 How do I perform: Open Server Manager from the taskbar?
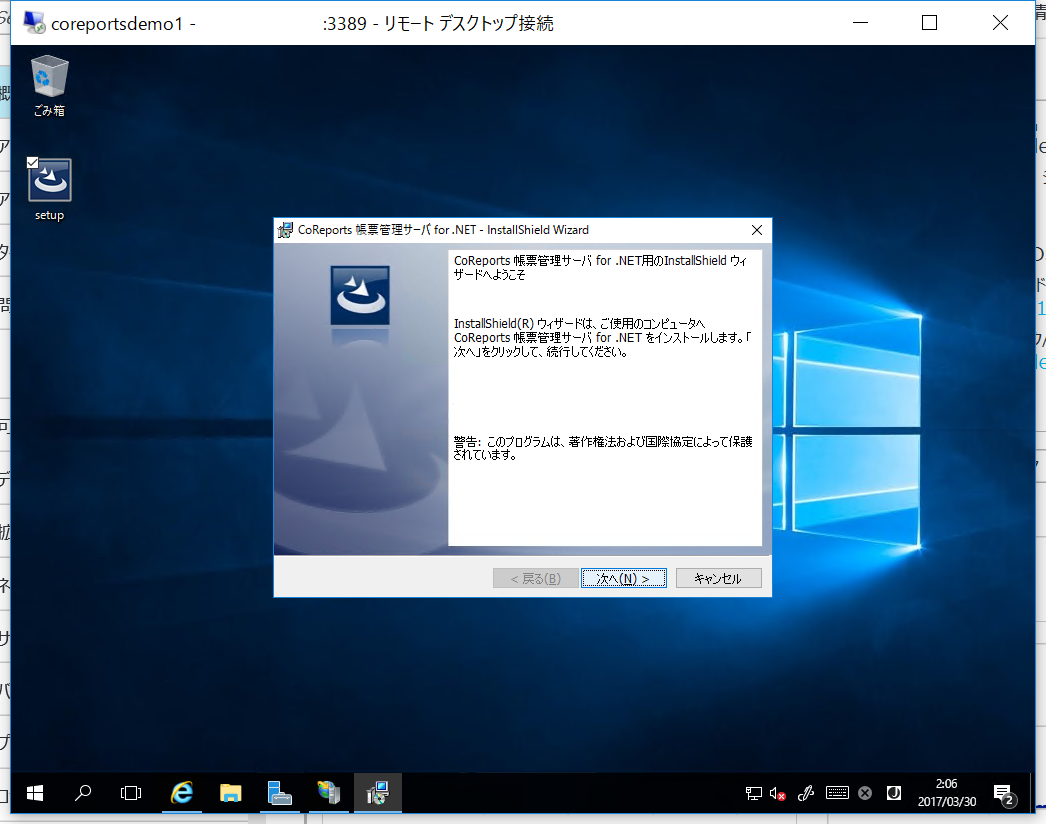(x=280, y=793)
